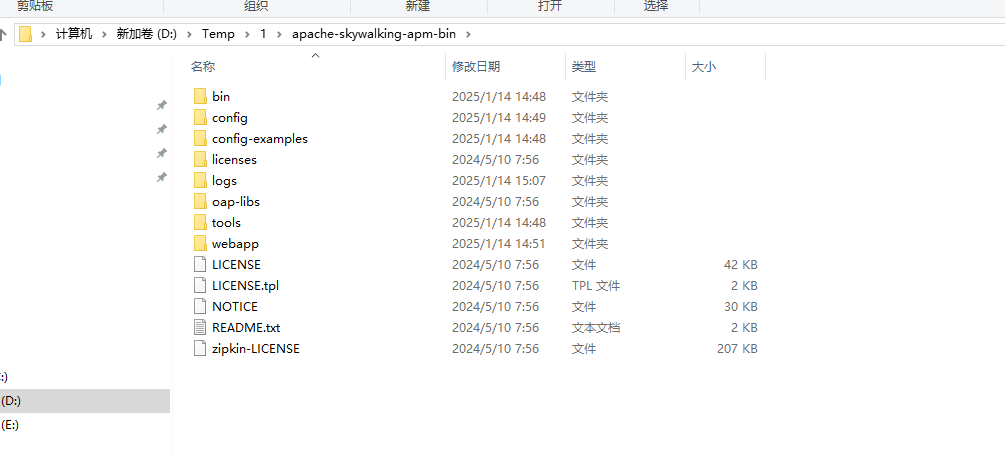The width and height of the screenshot is (1005, 453).
Task: Sort by the 名称 column header
Action: coord(203,67)
